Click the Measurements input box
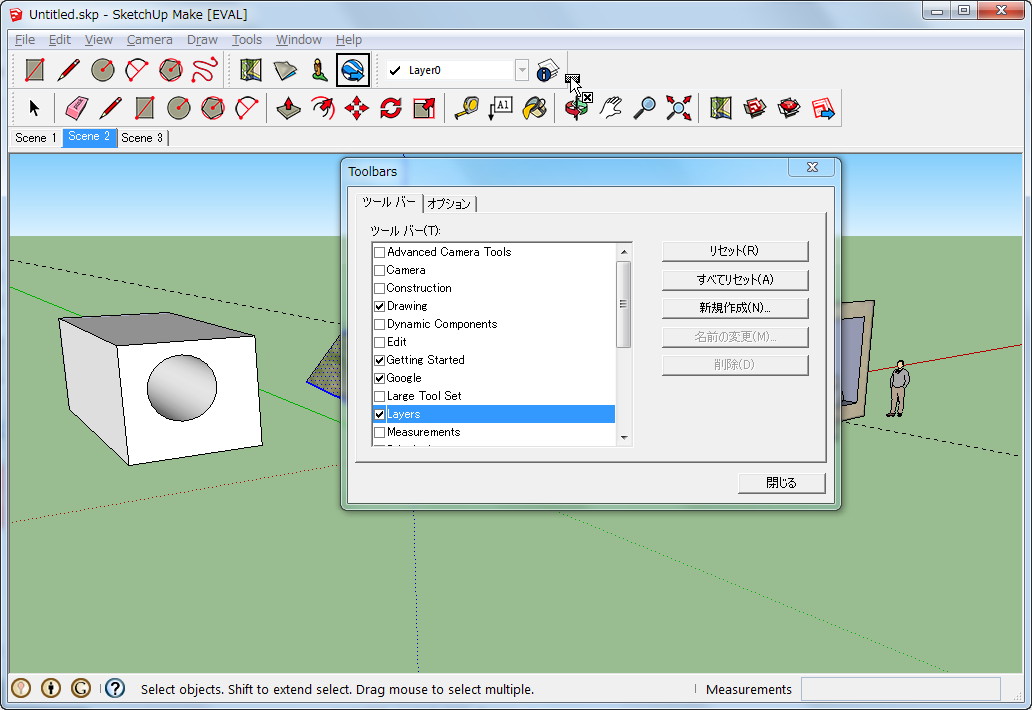This screenshot has width=1032, height=710. pos(900,689)
